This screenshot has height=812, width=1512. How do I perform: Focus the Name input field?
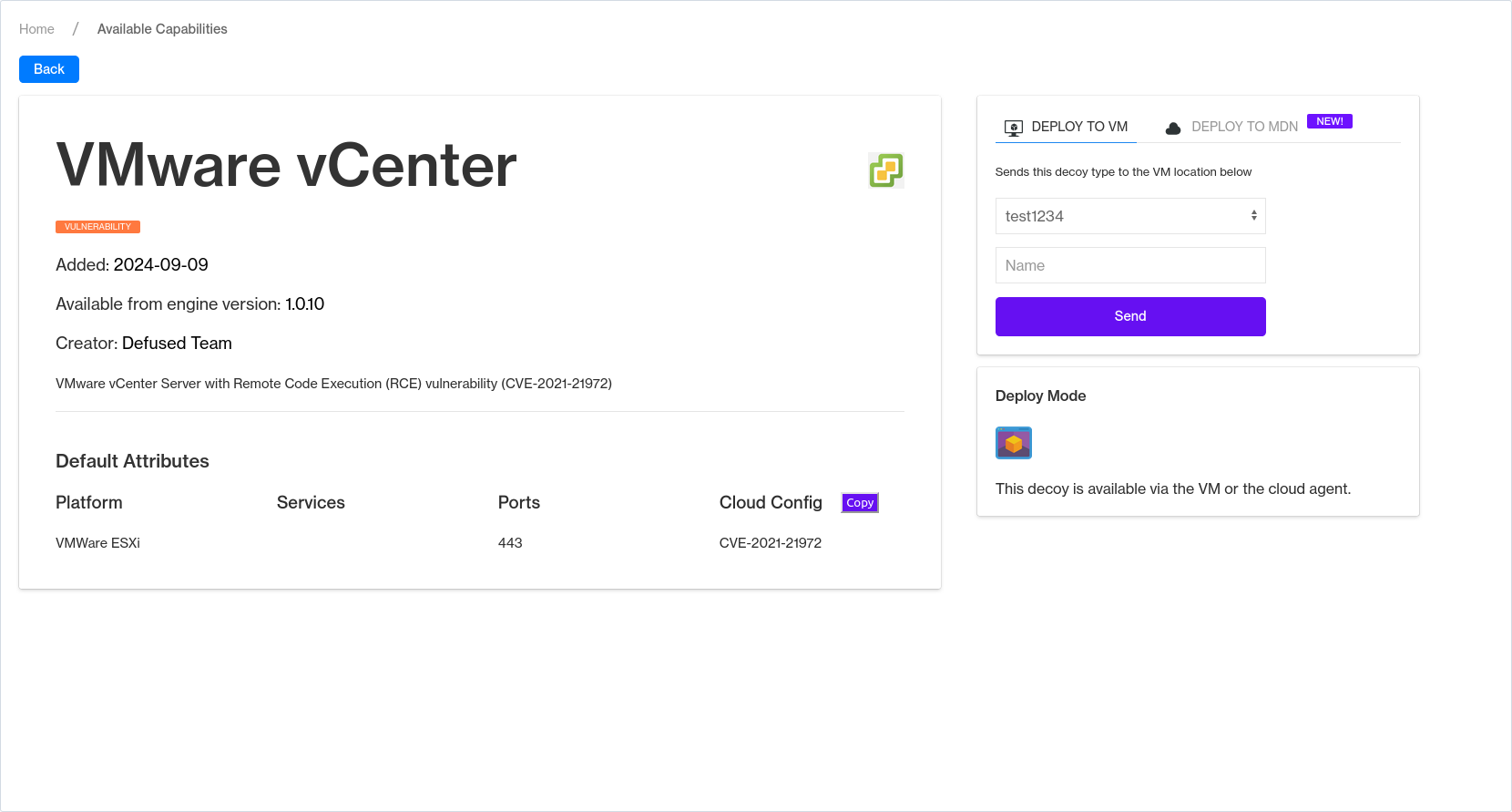1130,265
